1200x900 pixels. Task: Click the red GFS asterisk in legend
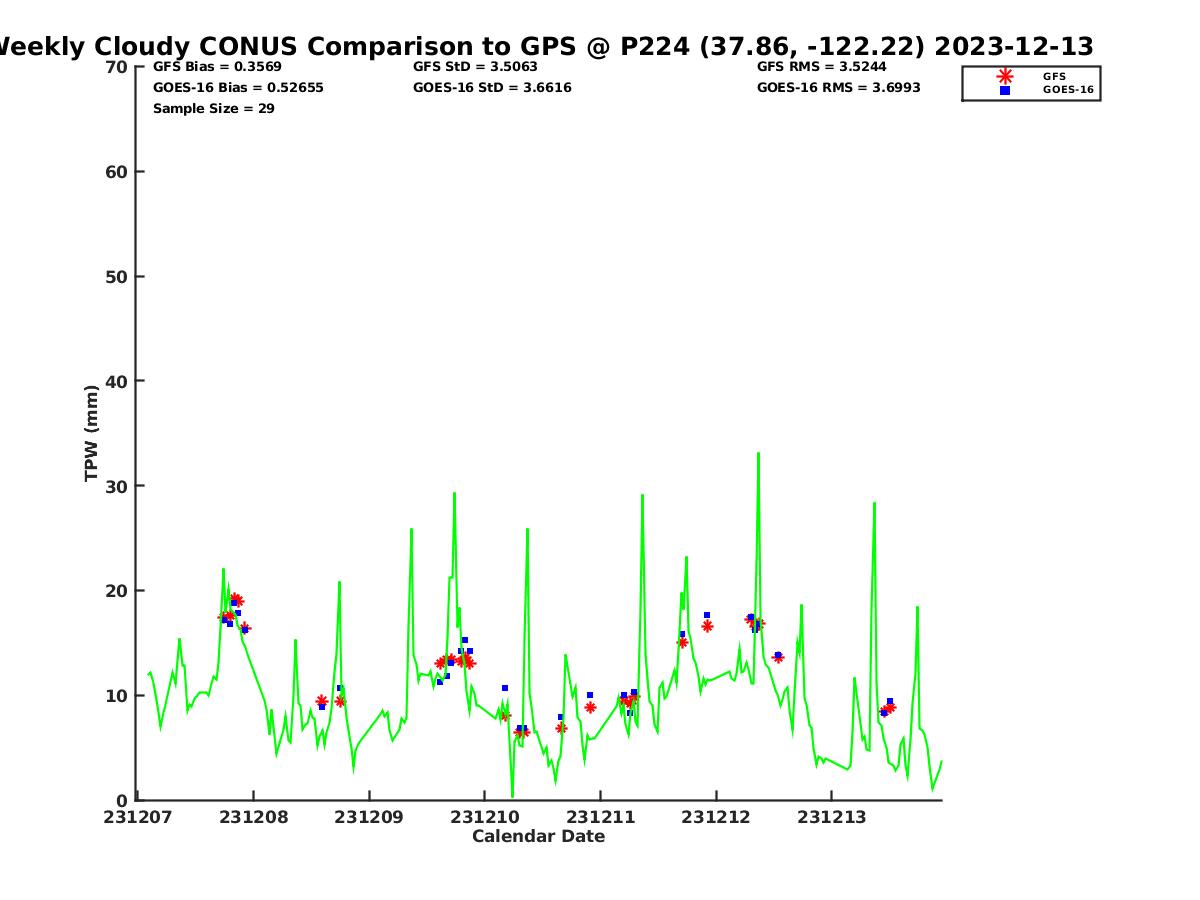pyautogui.click(x=1005, y=76)
